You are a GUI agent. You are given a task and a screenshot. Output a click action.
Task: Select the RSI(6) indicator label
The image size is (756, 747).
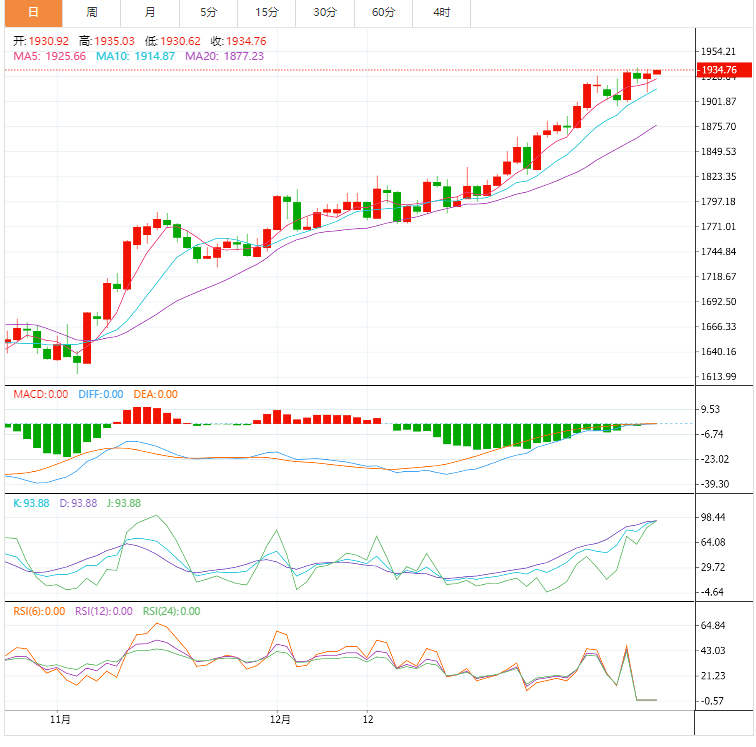(x=38, y=611)
